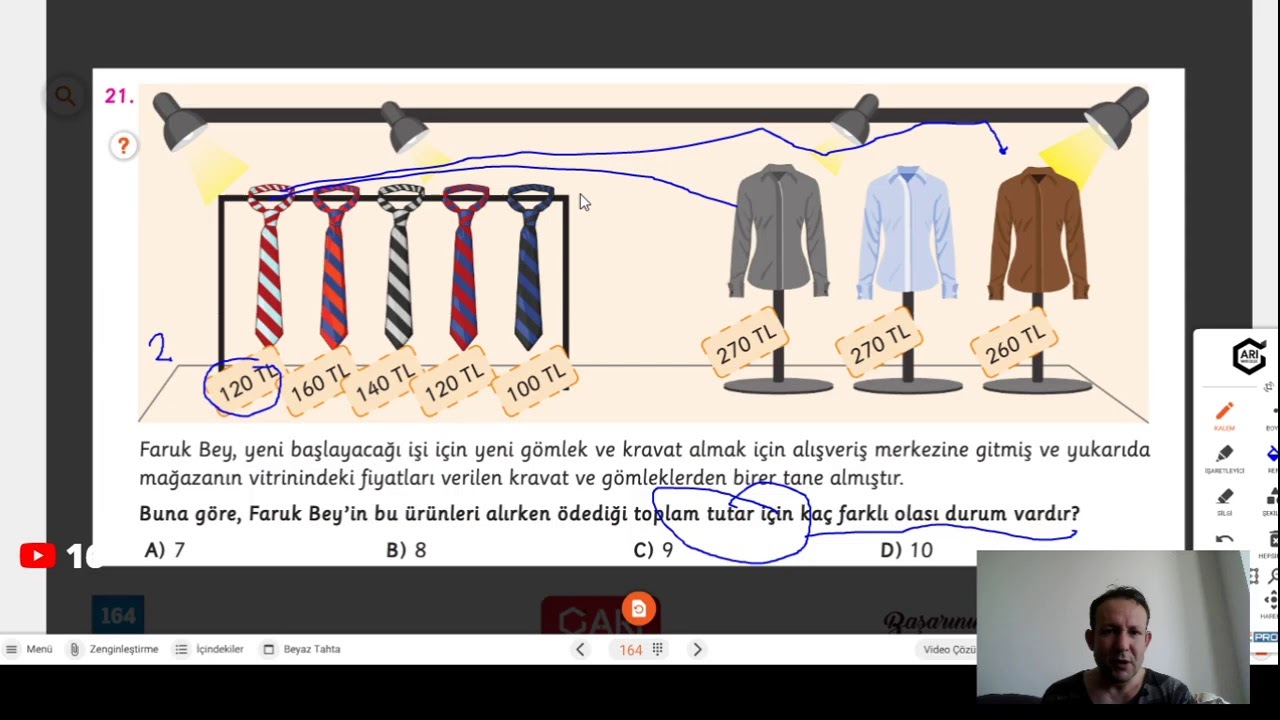This screenshot has height=720, width=1280.
Task: Select answer option B) 8
Action: [x=406, y=550]
